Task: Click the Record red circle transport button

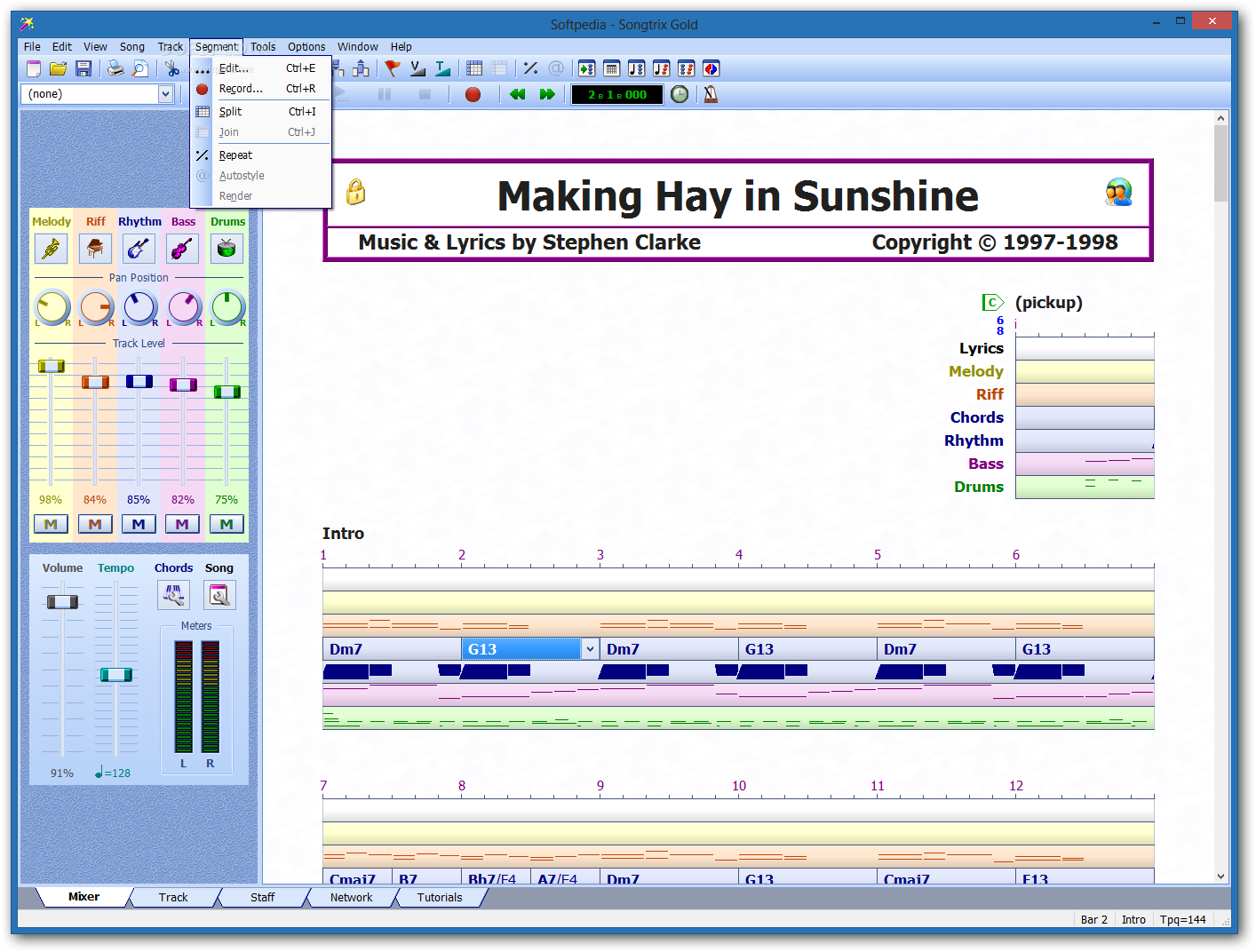Action: pos(473,94)
